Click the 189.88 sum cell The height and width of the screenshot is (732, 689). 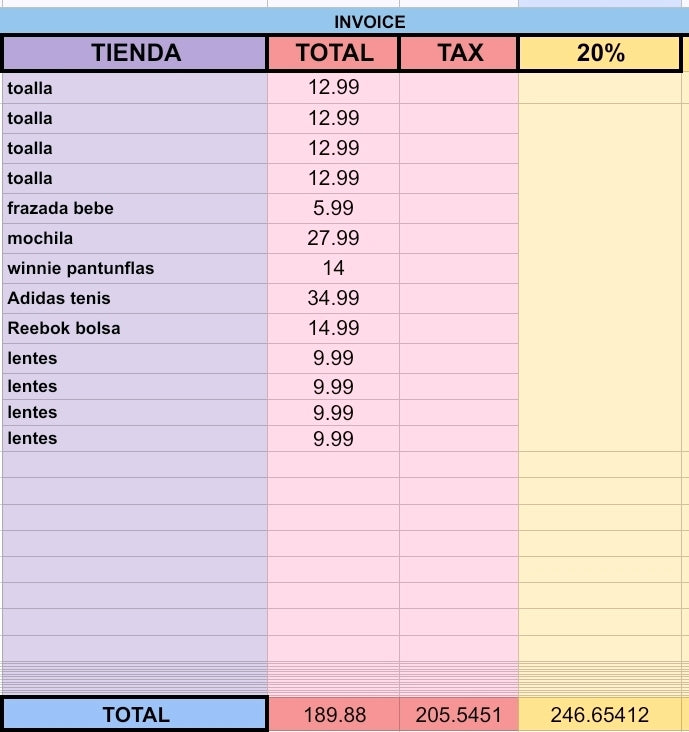pos(334,715)
